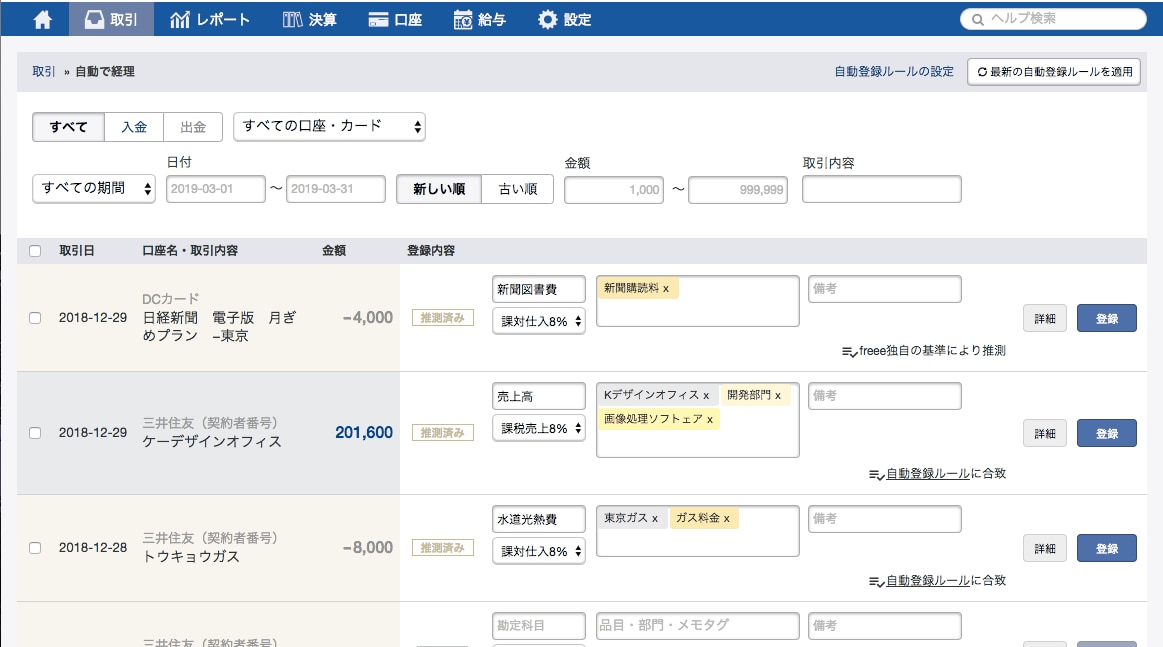Viewport: 1163px width, 647px height.
Task: Click the 新聞図書費 account field
Action: 538,289
